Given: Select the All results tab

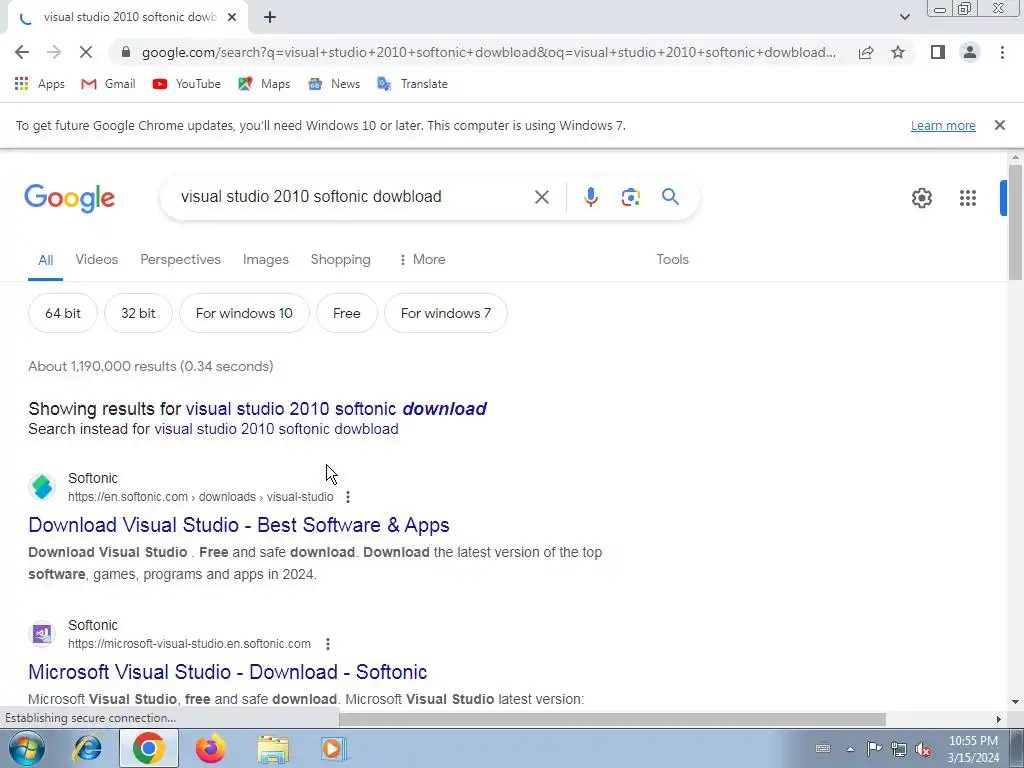Looking at the screenshot, I should [45, 260].
